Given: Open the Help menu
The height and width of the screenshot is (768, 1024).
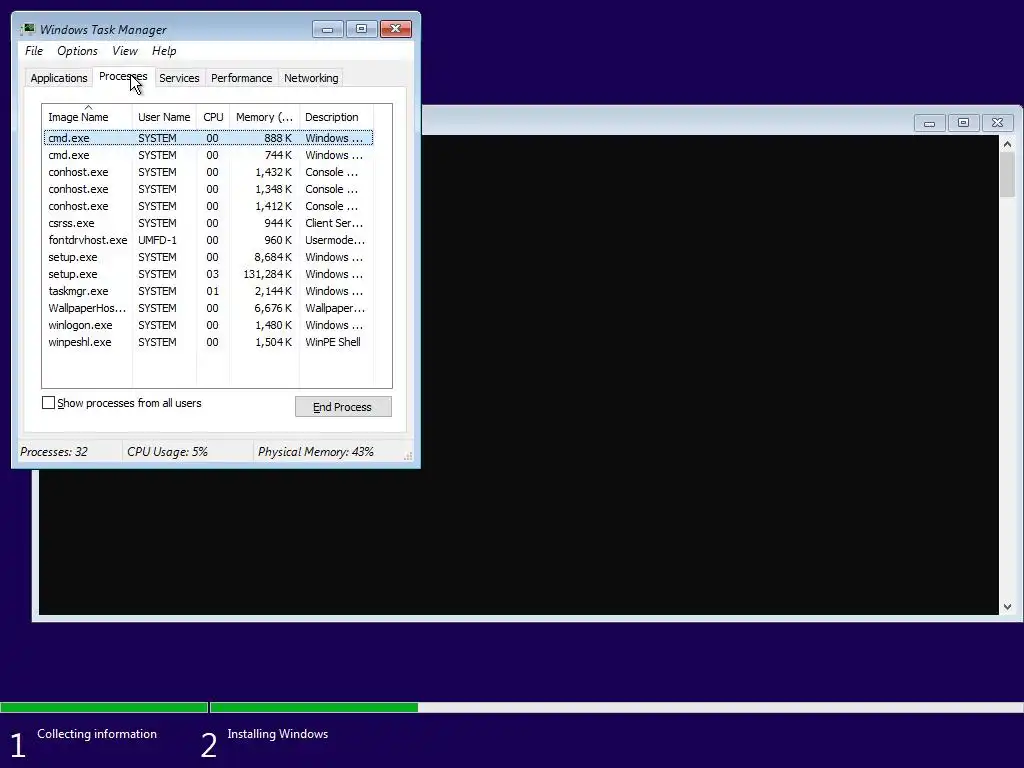Looking at the screenshot, I should tap(164, 51).
